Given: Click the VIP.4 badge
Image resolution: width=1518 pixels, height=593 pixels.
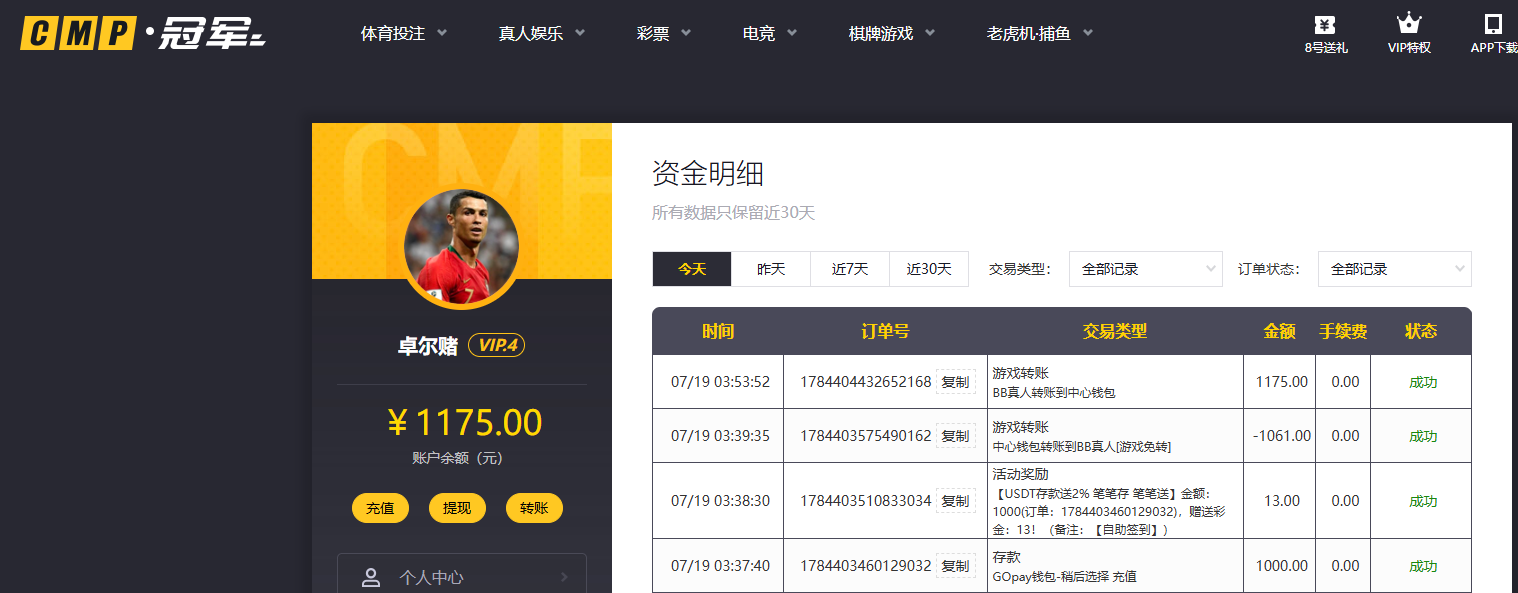Looking at the screenshot, I should coord(496,345).
